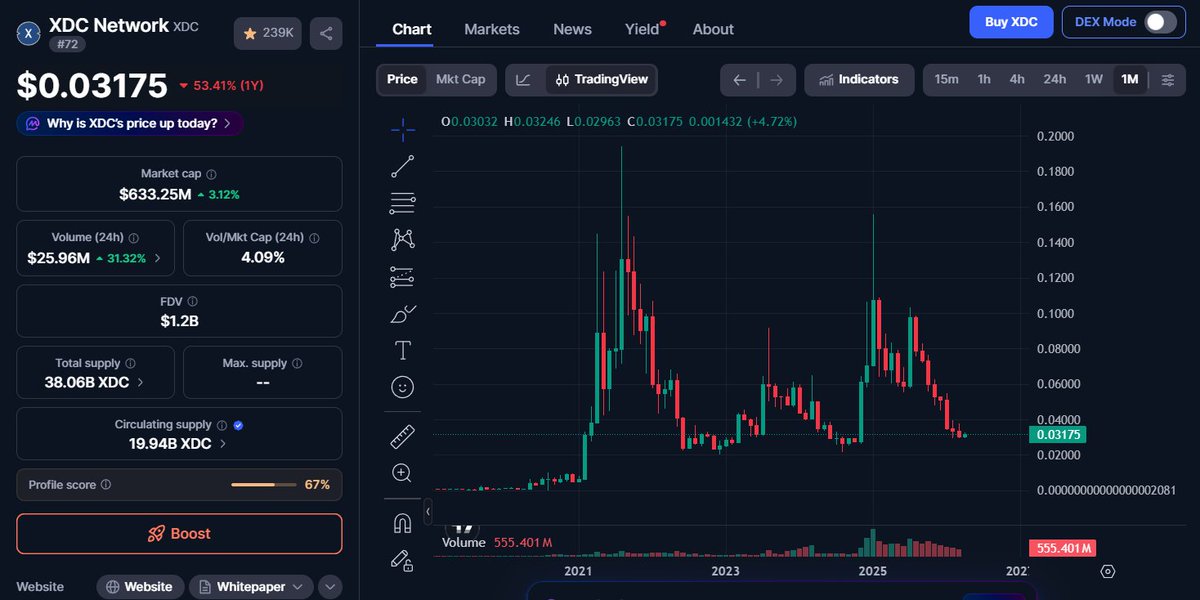This screenshot has height=600, width=1200.
Task: Toggle the magnet mode icon
Action: click(403, 523)
